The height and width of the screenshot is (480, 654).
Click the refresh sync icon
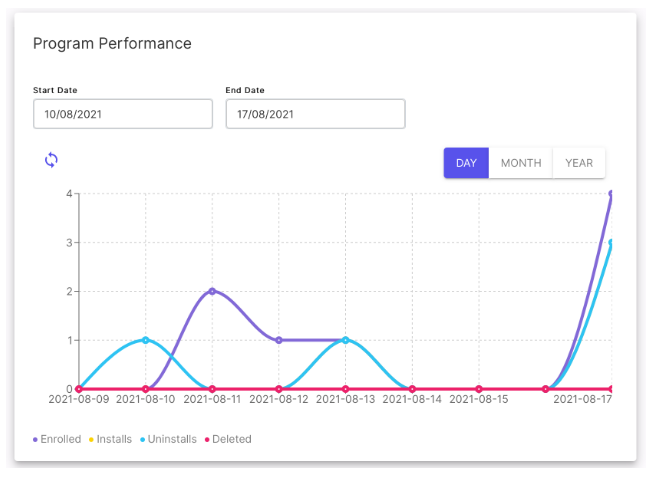51,160
